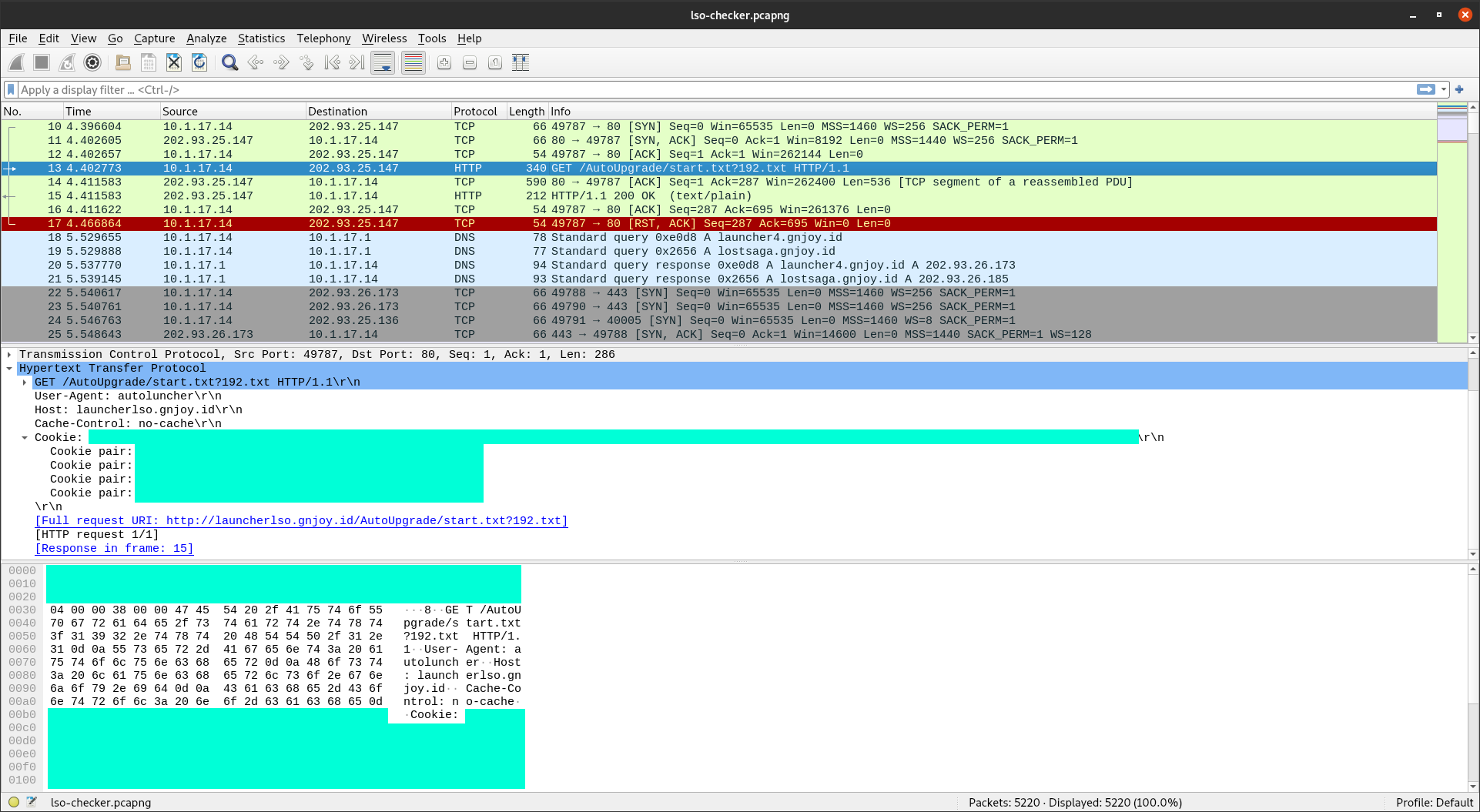Close this capture file icon

point(174,63)
